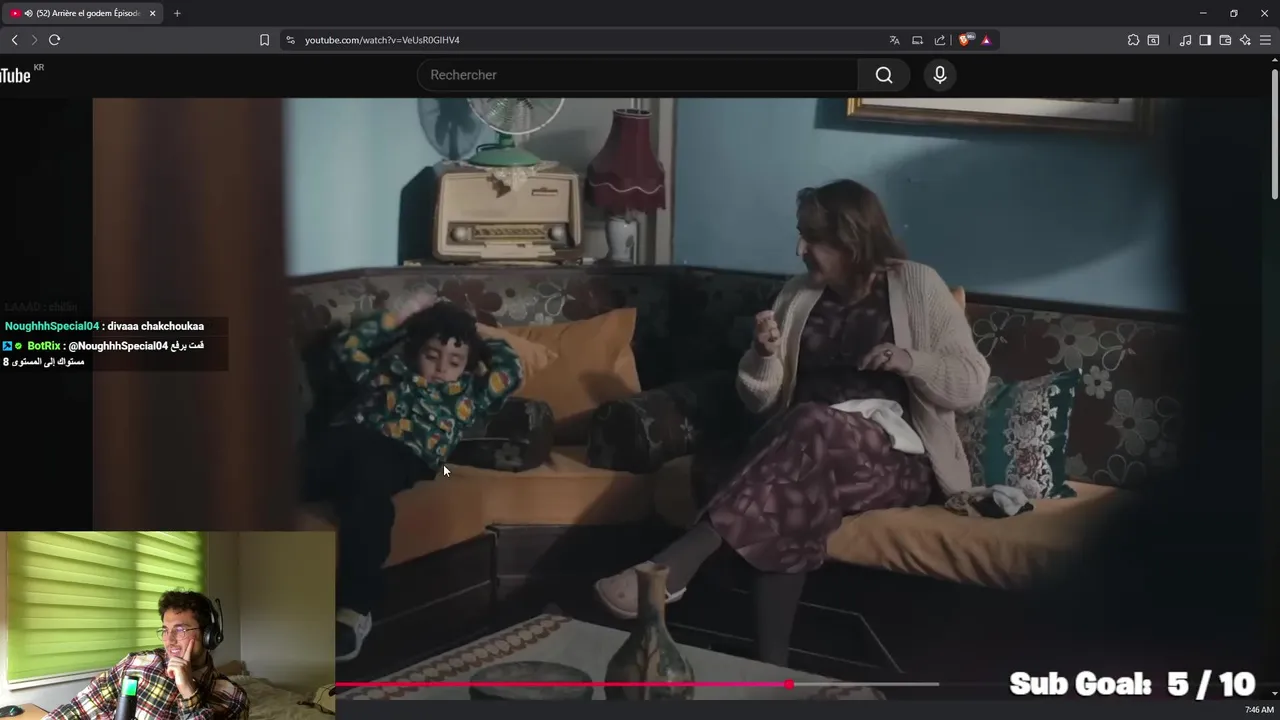Open Brave Shields lion icon
Viewport: 1280px width, 720px height.
coord(965,40)
